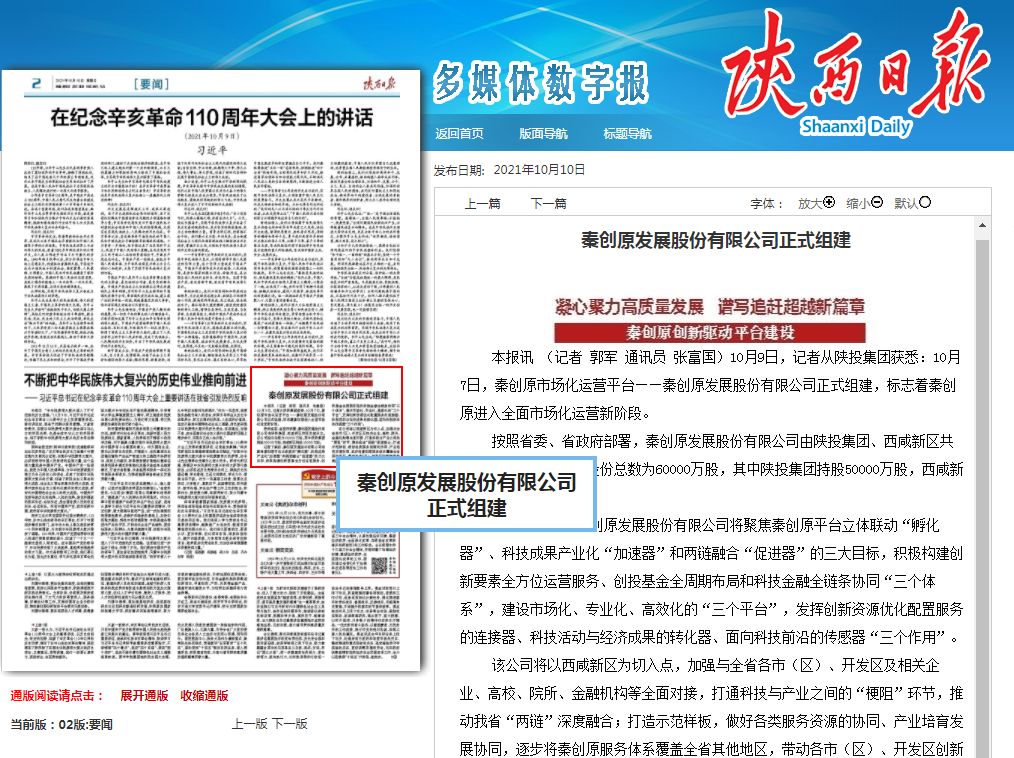The height and width of the screenshot is (758, 1014).
Task: Go to next page with 下一版
Action: click(x=290, y=724)
